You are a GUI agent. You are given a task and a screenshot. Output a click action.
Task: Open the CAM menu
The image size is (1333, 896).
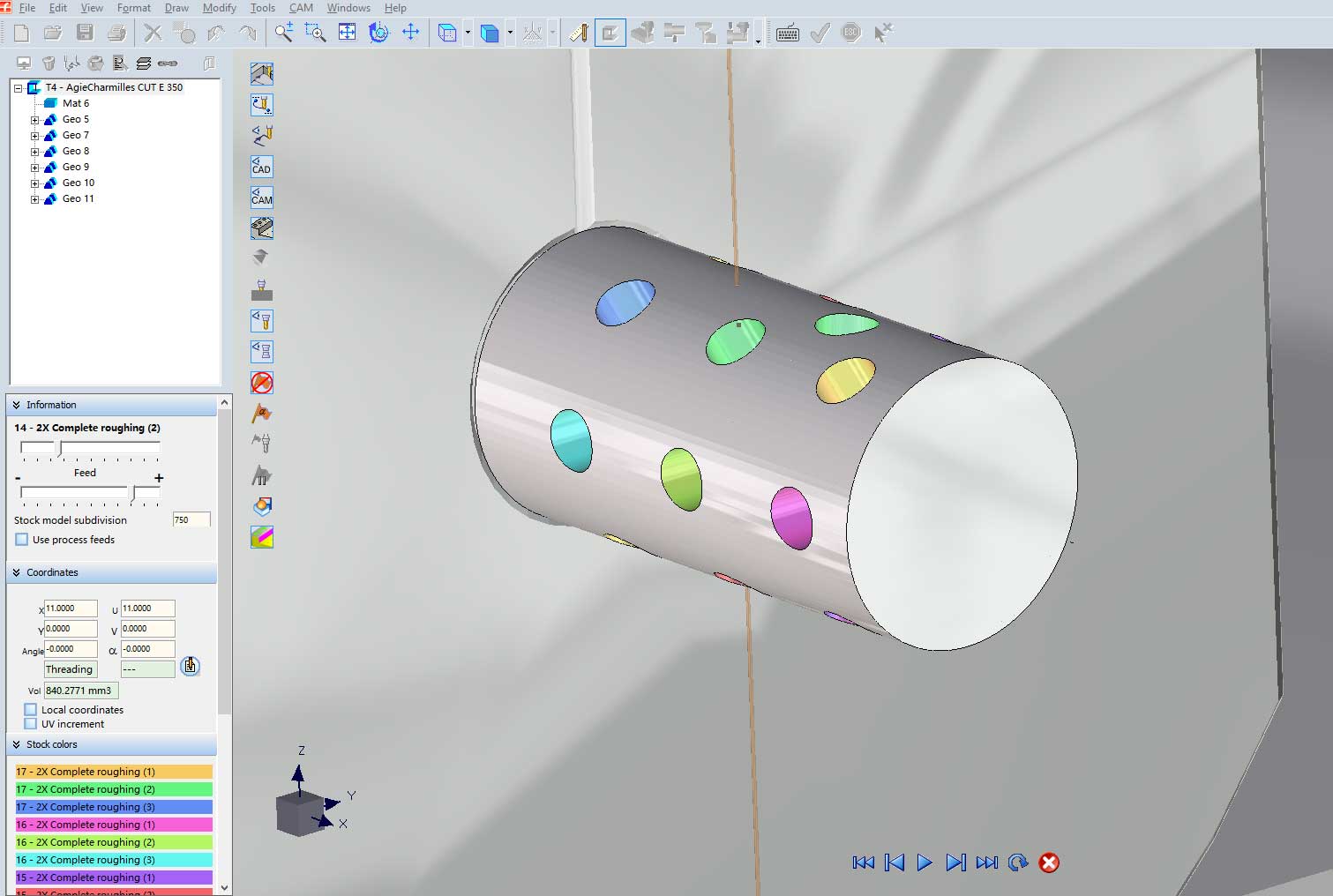pos(301,8)
